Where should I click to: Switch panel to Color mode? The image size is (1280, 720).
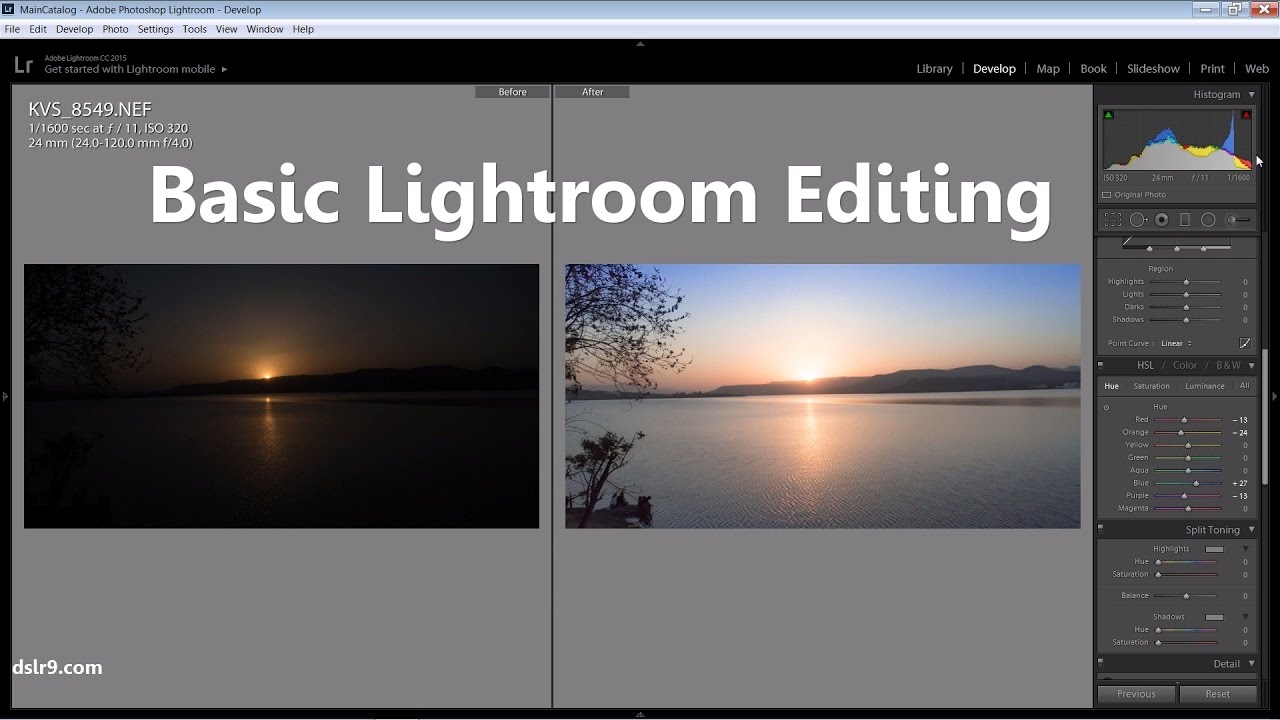1185,366
